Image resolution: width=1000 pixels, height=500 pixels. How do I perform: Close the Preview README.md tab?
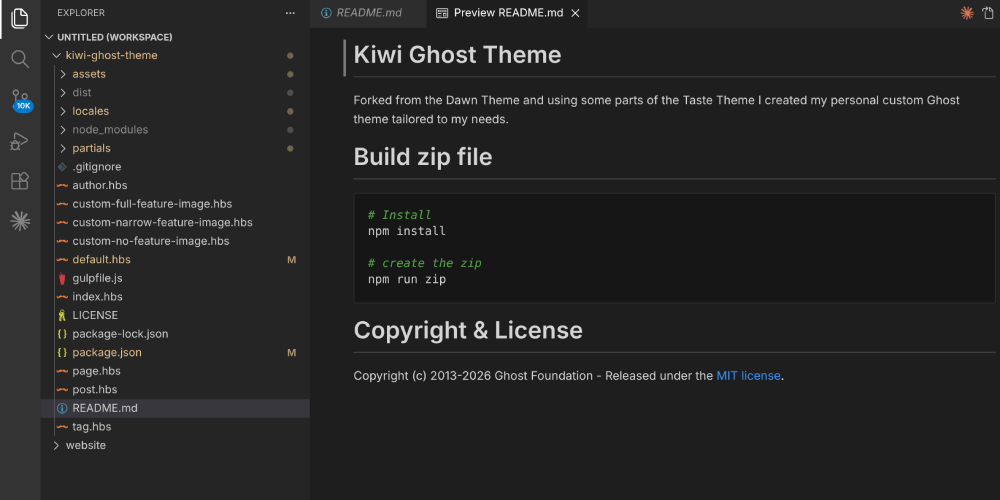(x=575, y=13)
